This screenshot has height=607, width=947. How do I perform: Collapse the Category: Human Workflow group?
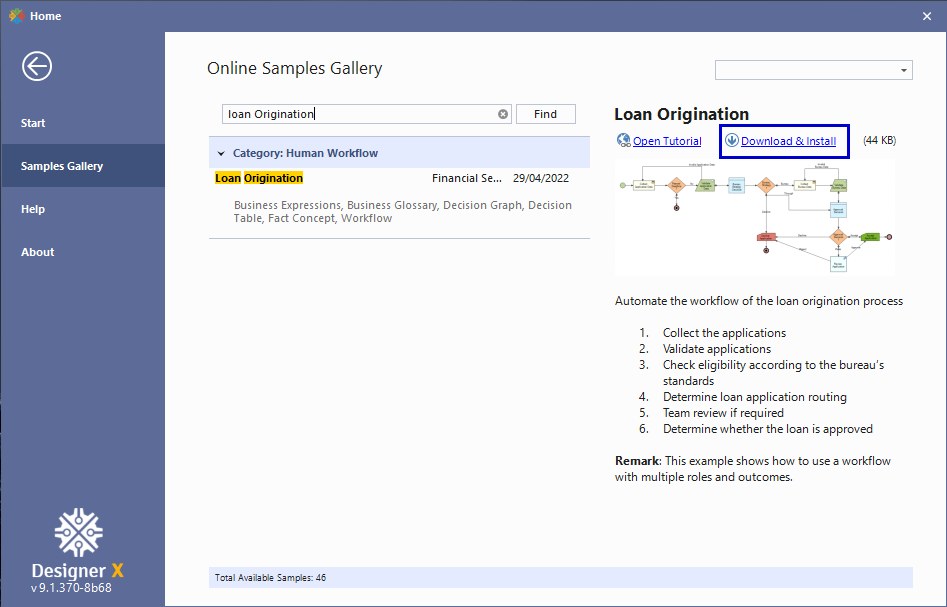[x=221, y=153]
